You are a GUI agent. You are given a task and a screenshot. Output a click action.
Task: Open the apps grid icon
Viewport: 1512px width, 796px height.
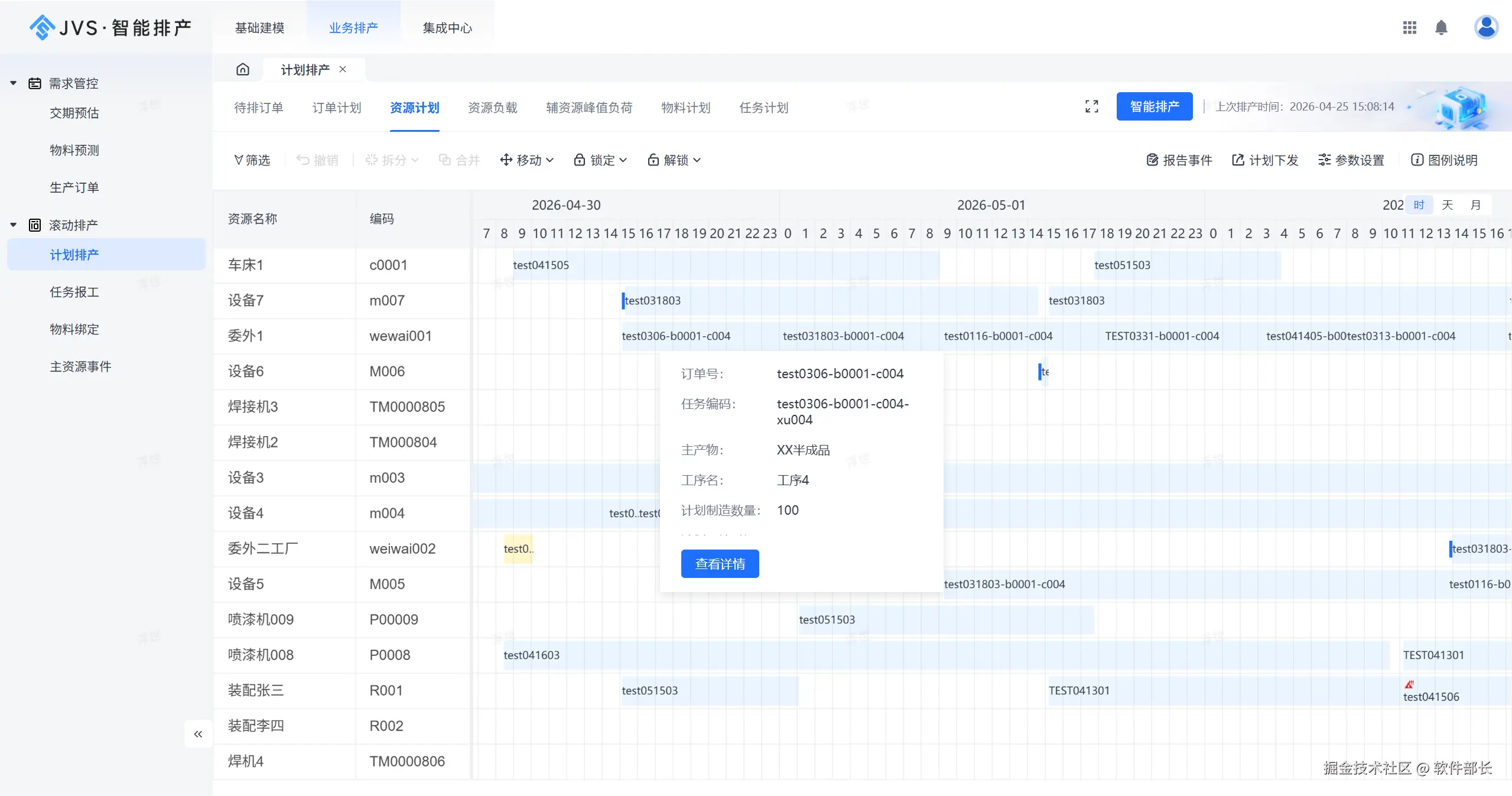click(x=1409, y=28)
